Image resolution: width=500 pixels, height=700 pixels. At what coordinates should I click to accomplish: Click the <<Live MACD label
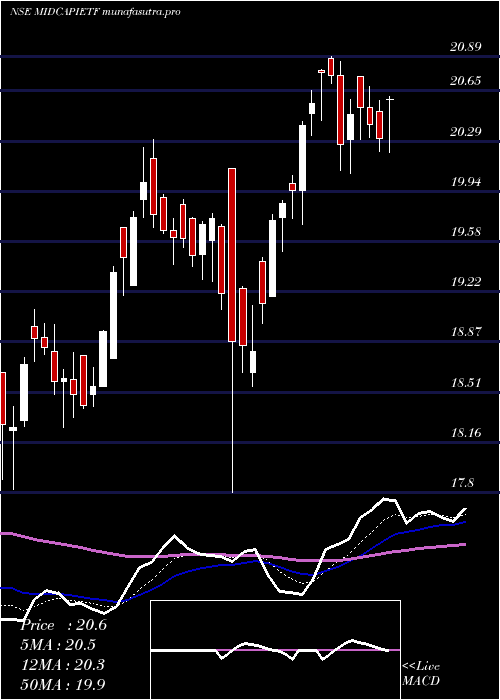tap(421, 674)
